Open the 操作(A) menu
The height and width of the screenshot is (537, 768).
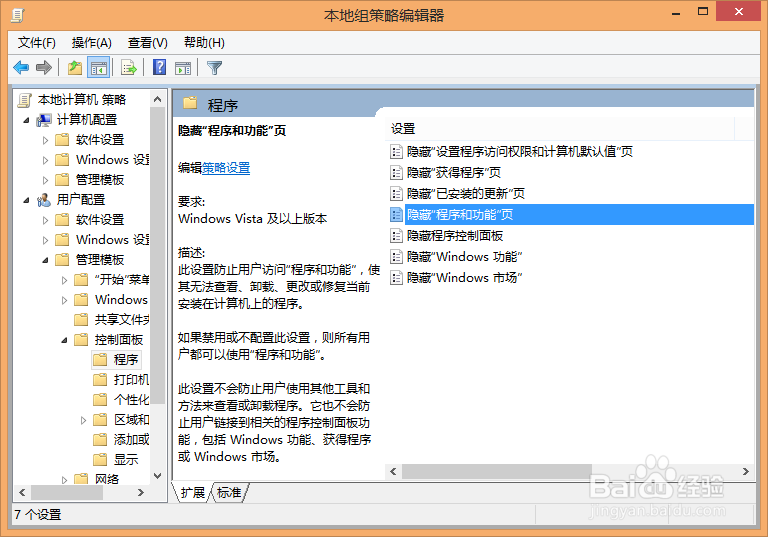[x=92, y=43]
